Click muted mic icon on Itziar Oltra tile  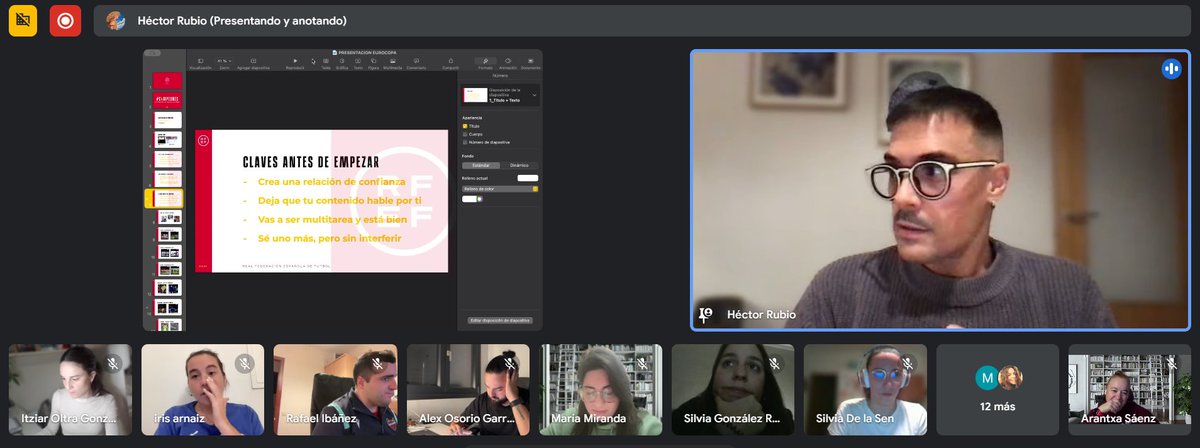point(113,364)
